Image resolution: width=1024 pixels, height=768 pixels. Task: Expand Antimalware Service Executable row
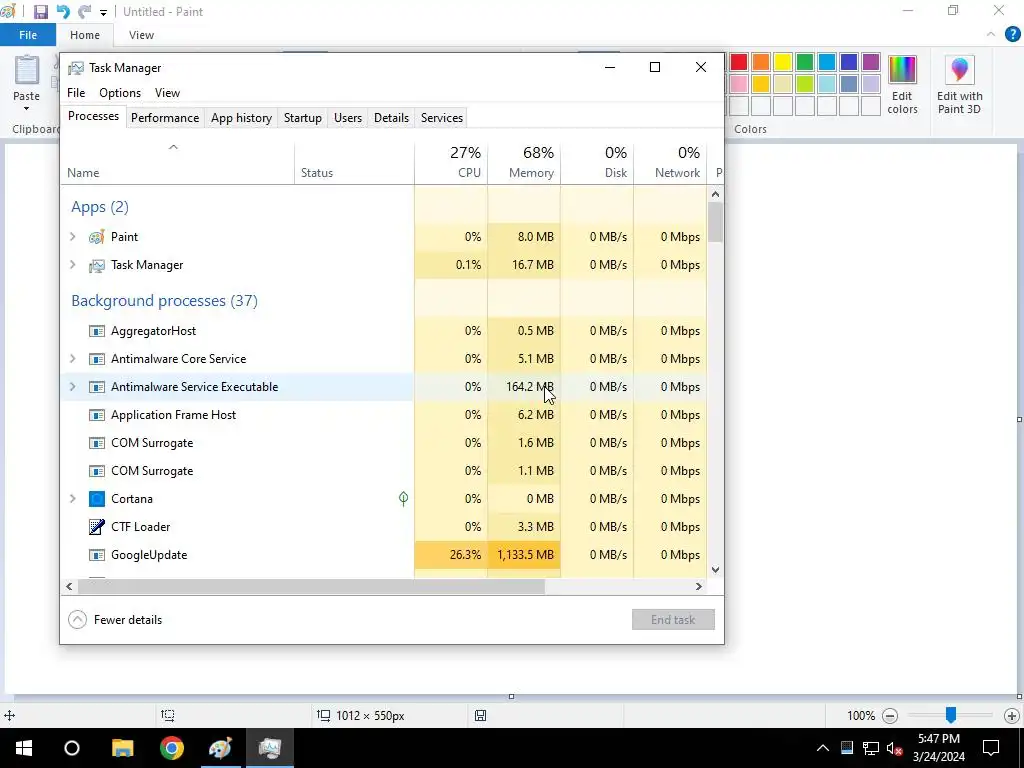[72, 387]
